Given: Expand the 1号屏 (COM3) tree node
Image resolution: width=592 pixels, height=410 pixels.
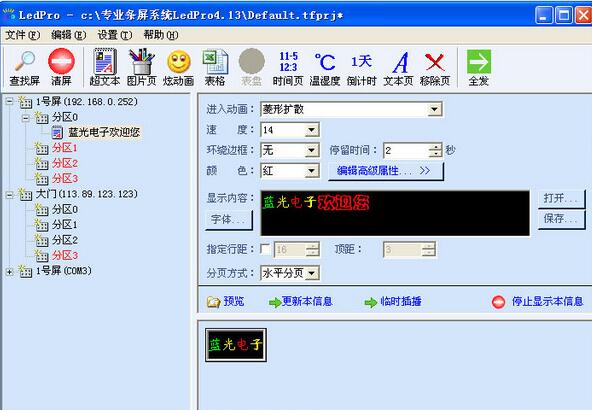Looking at the screenshot, I should click(x=10, y=271).
